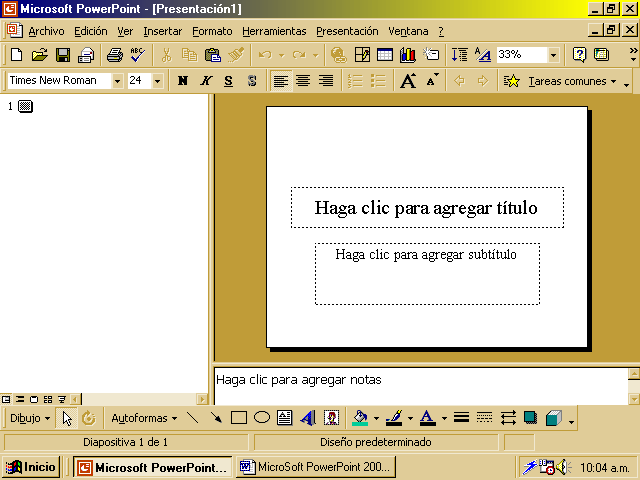The height and width of the screenshot is (480, 640).
Task: Select the Rectangle drawing tool
Action: click(x=239, y=418)
